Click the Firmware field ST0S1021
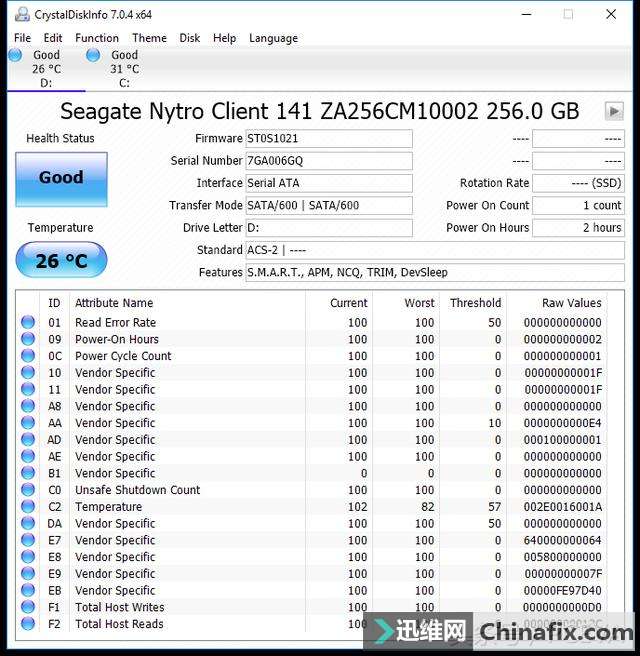The width and height of the screenshot is (640, 656). click(x=329, y=138)
